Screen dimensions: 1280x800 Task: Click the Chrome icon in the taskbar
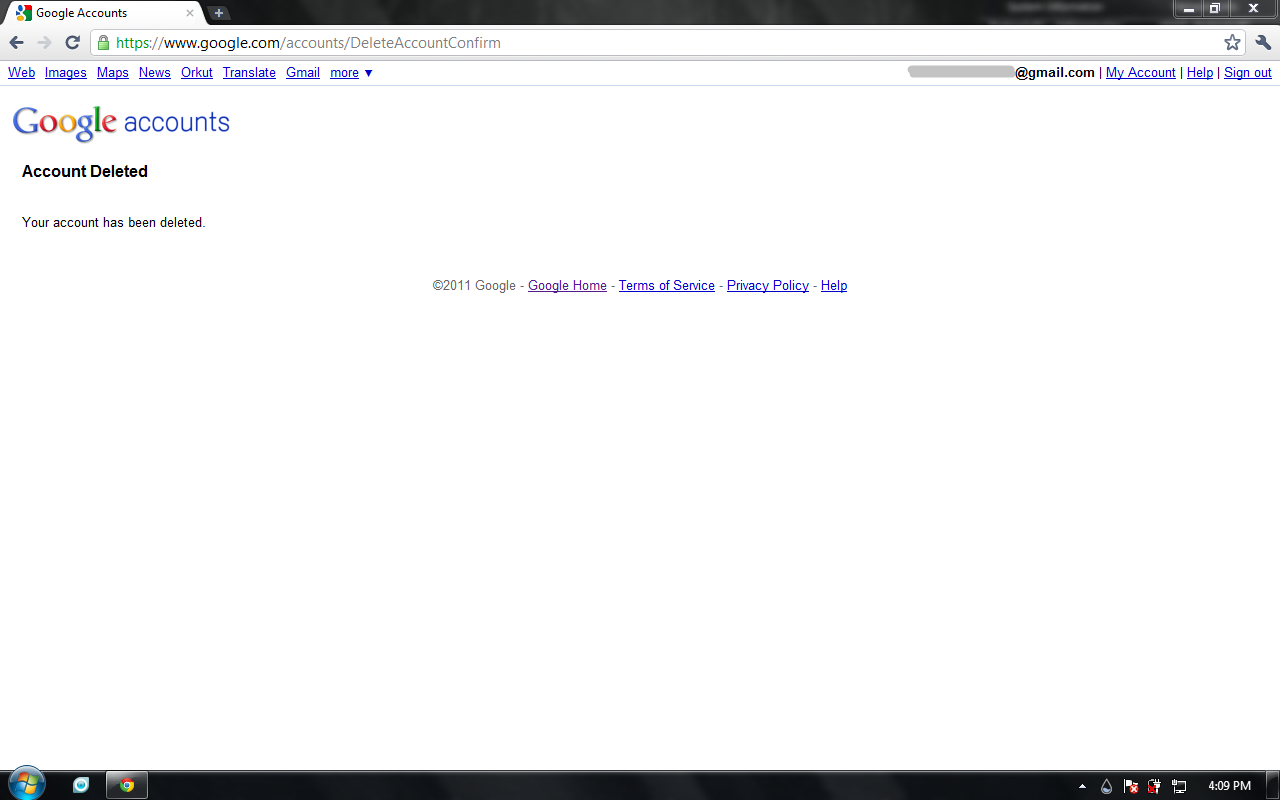[x=127, y=785]
